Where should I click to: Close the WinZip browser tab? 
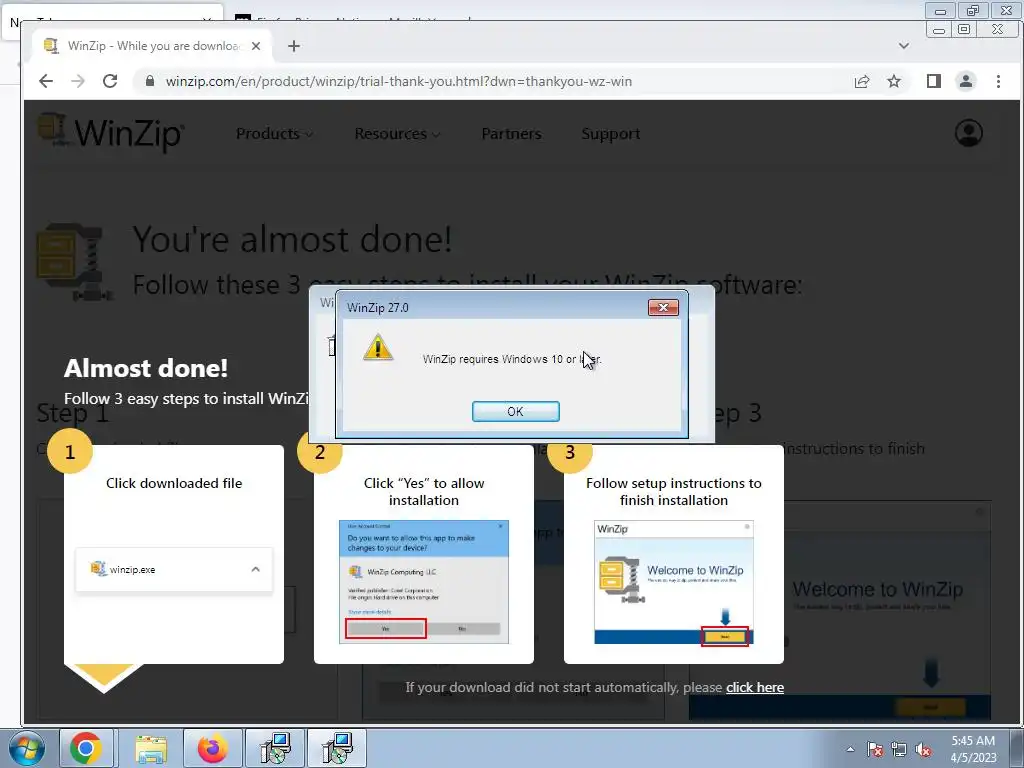[256, 46]
